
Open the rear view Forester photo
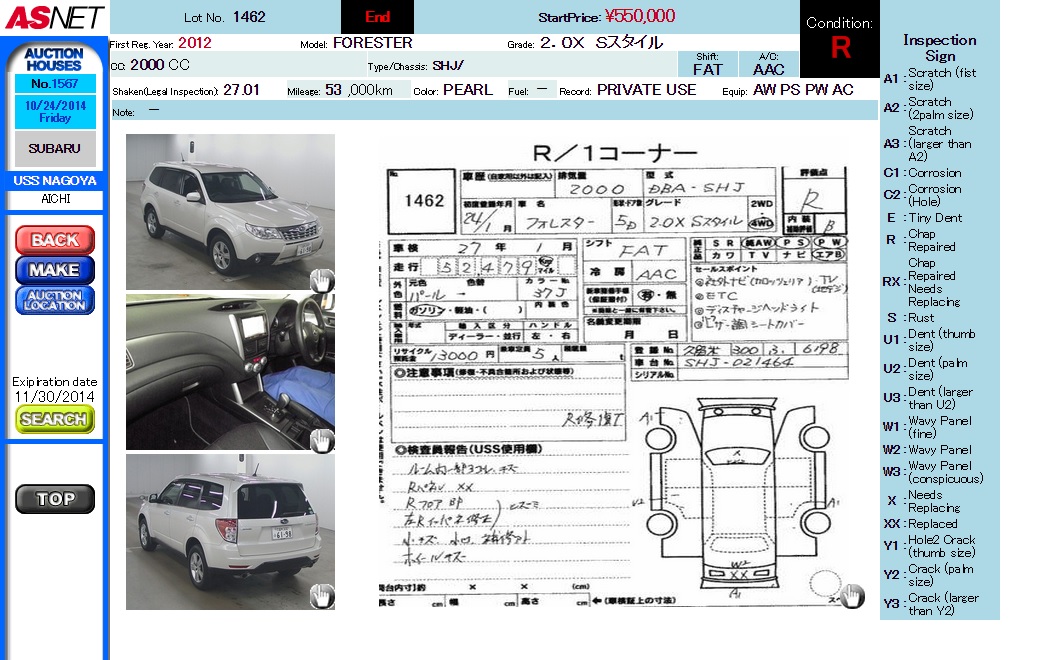point(230,531)
